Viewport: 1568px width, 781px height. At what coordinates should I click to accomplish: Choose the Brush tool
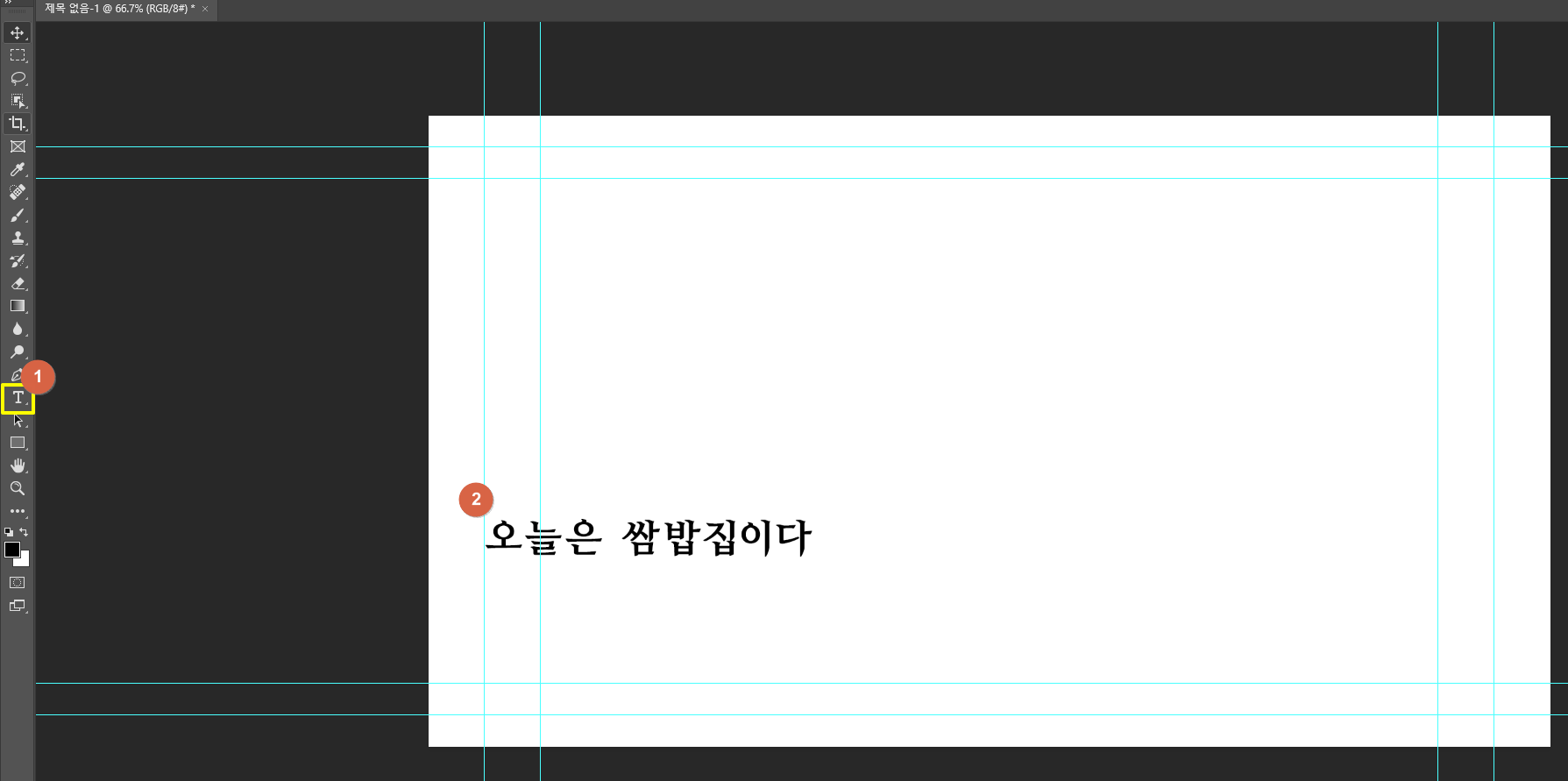pos(18,215)
